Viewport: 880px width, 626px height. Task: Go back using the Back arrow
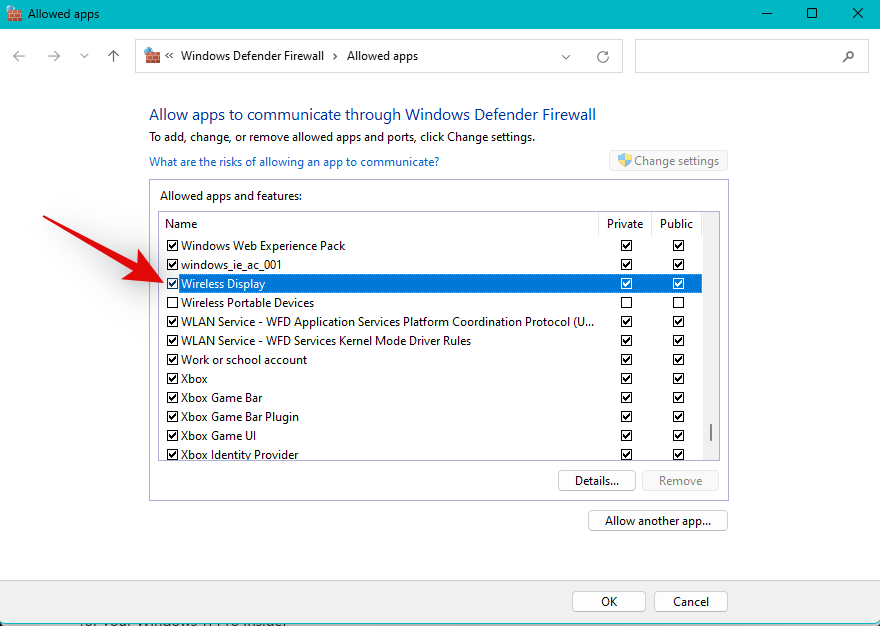point(19,56)
